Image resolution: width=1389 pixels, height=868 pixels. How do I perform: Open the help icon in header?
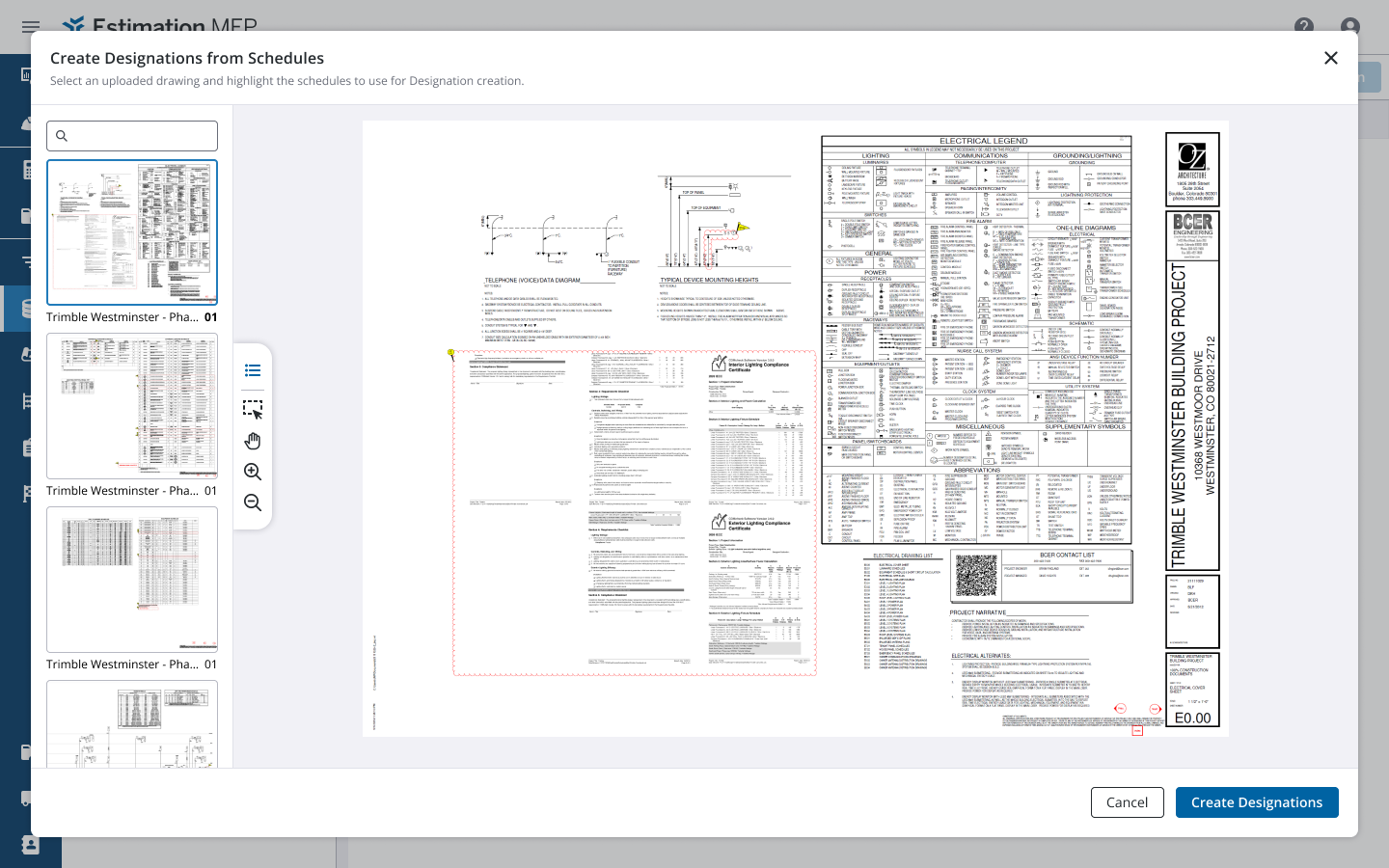click(1304, 27)
